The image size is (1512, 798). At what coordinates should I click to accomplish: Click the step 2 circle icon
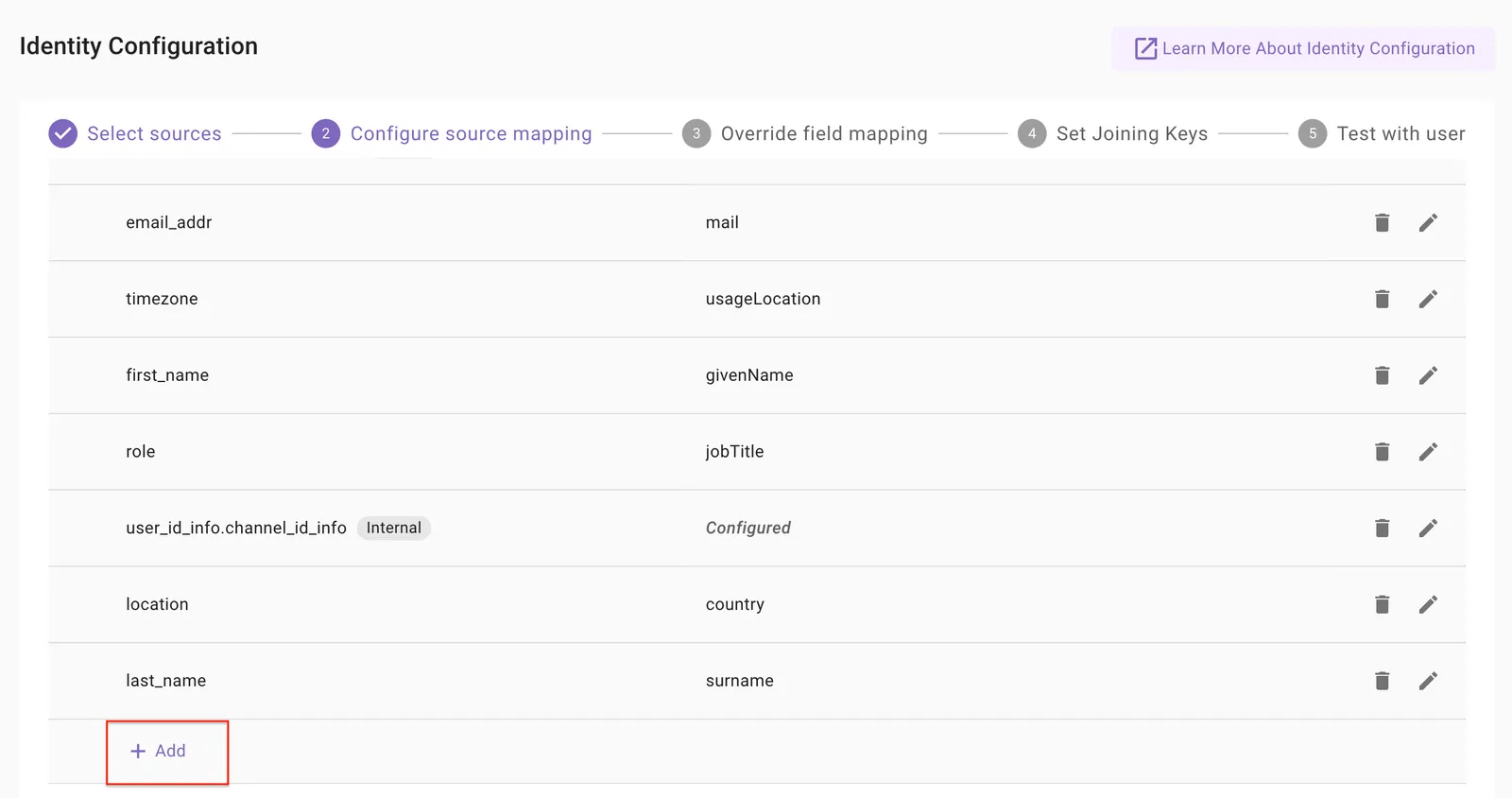pyautogui.click(x=325, y=133)
